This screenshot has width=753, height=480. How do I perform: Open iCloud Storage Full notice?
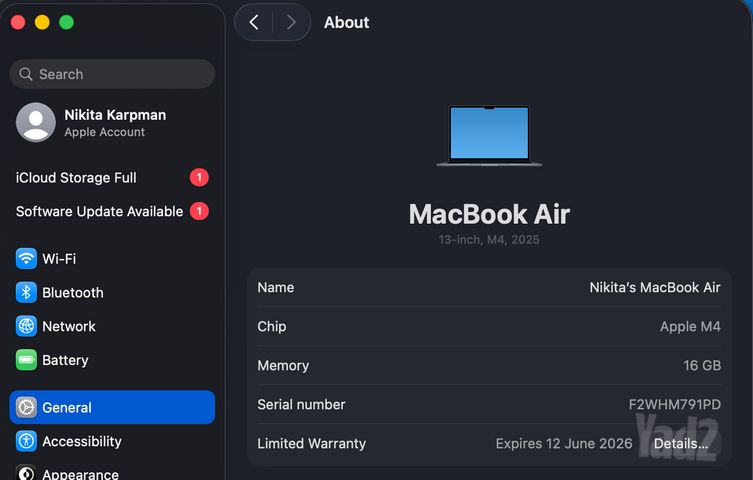pyautogui.click(x=112, y=178)
